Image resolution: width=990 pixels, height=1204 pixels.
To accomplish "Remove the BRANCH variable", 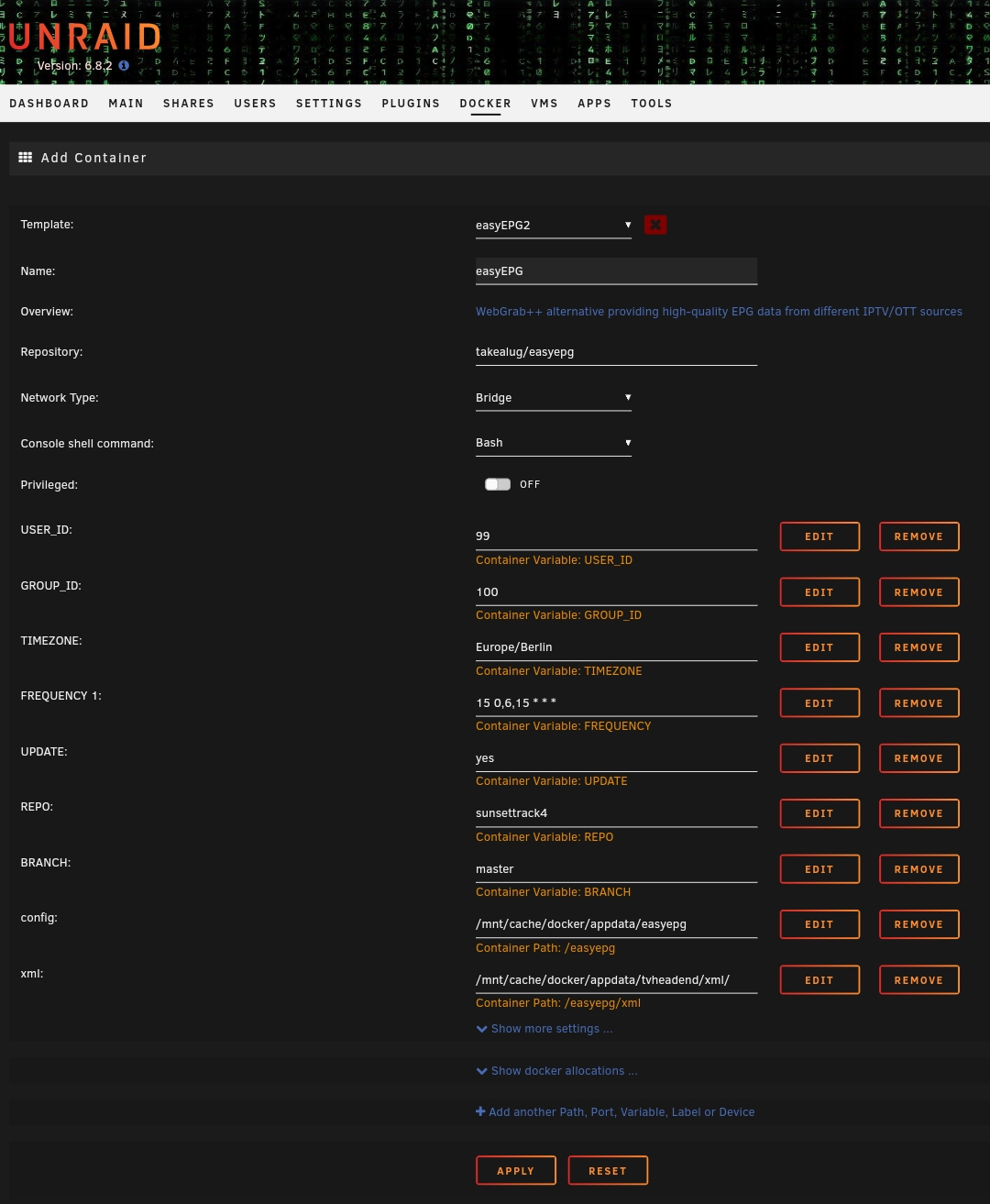I will coord(918,869).
